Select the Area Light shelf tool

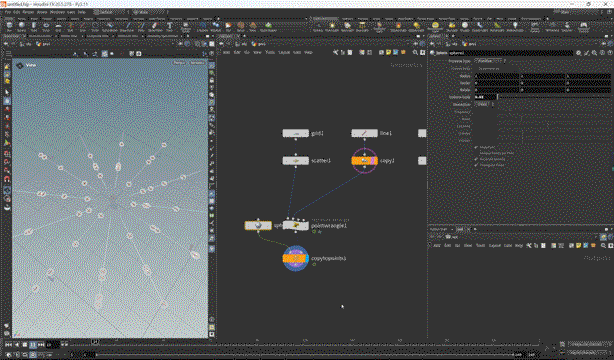click(x=362, y=27)
